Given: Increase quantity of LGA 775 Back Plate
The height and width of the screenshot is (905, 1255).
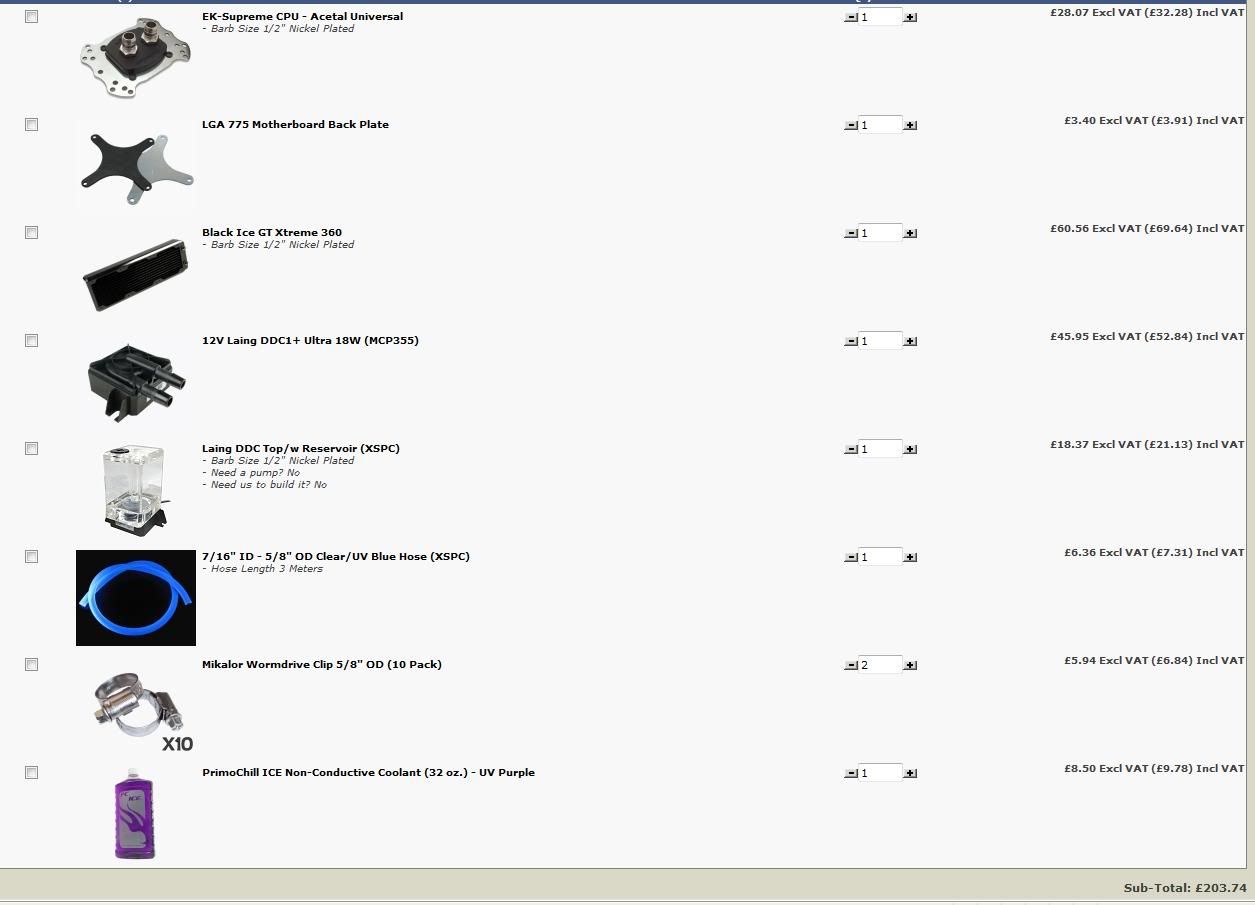Looking at the screenshot, I should [910, 125].
